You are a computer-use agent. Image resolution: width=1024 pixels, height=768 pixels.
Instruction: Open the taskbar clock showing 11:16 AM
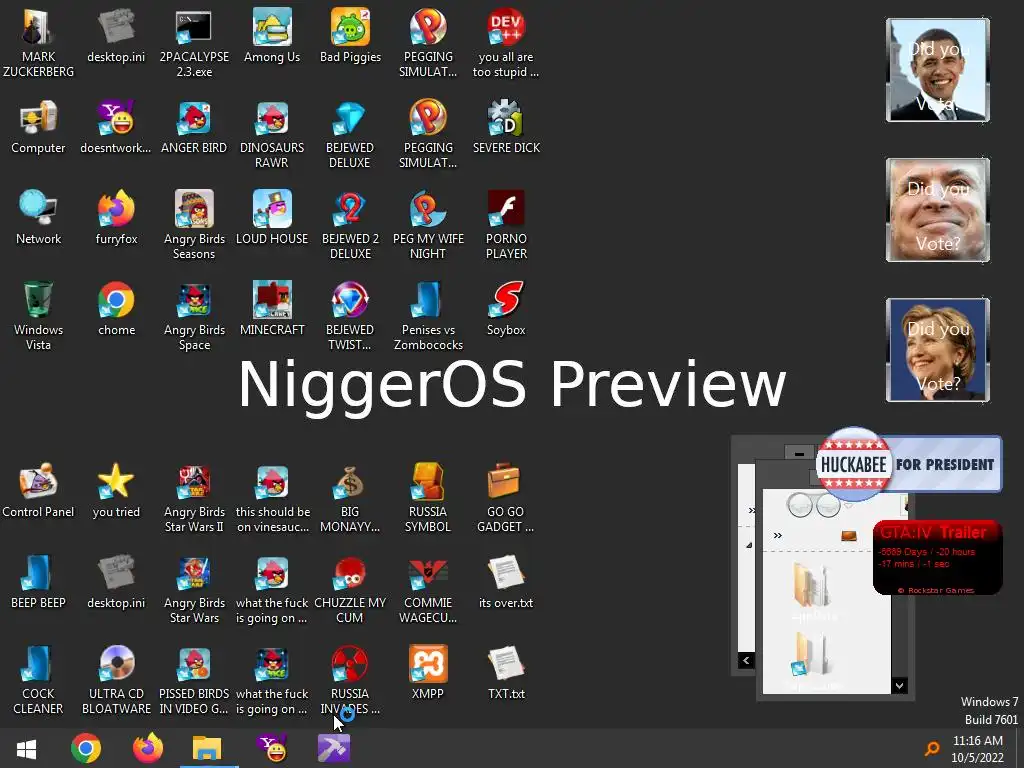[x=978, y=749]
